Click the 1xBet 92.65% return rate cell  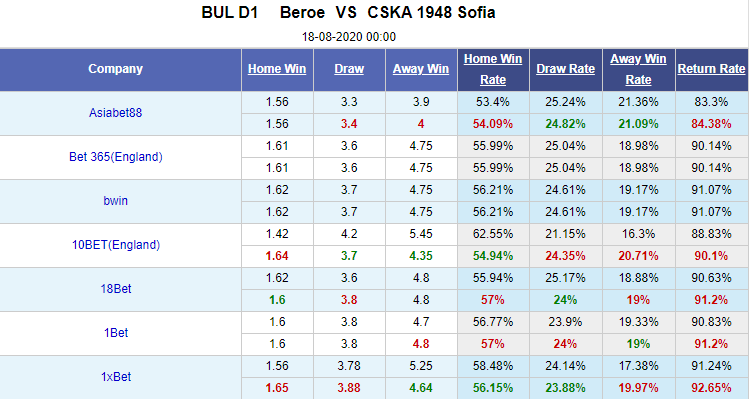click(711, 388)
